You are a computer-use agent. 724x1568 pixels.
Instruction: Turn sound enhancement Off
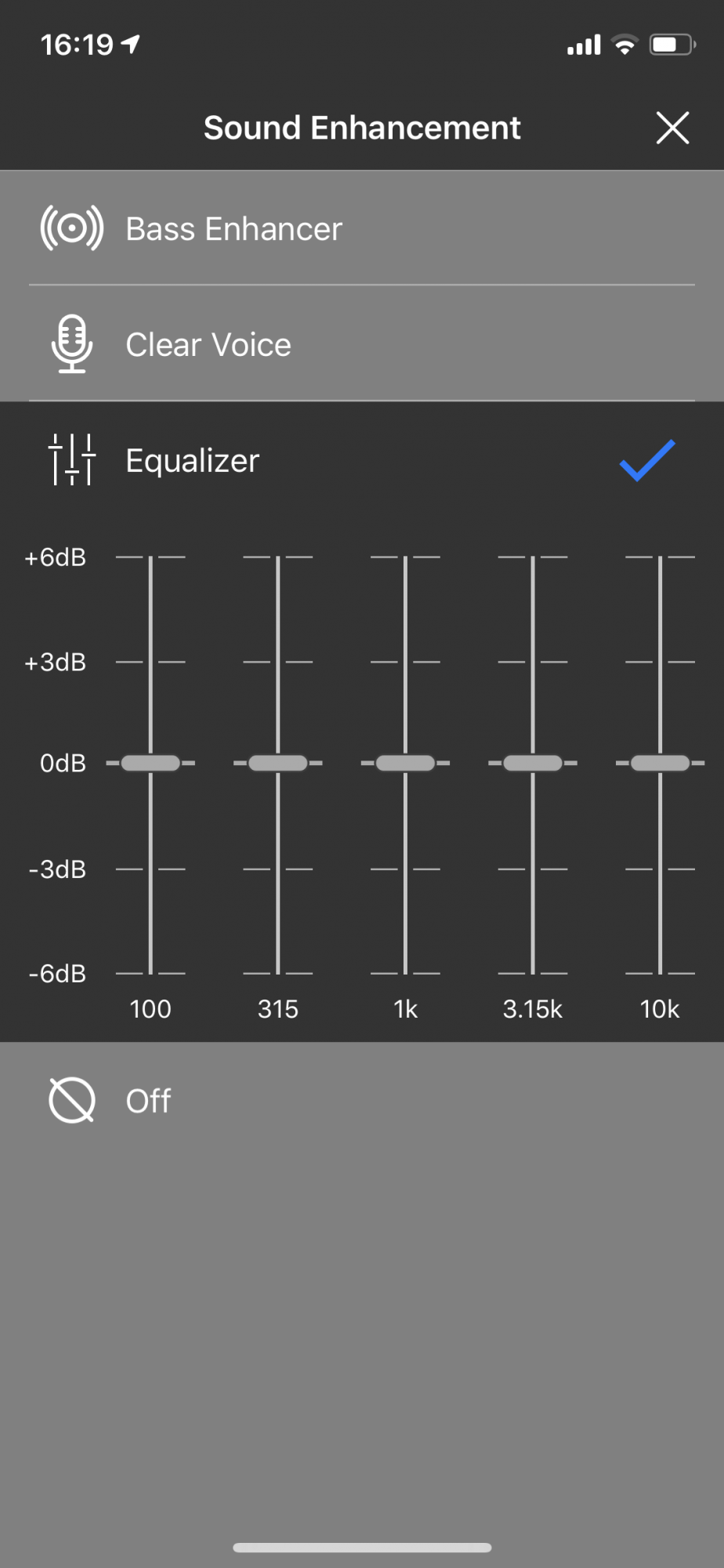point(148,1101)
